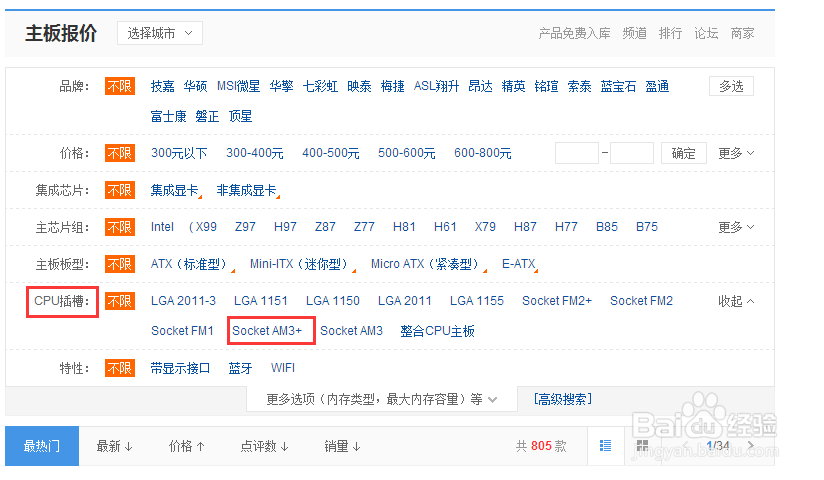Filter by brand 蓝宝石
The width and height of the screenshot is (824, 480).
pos(618,86)
